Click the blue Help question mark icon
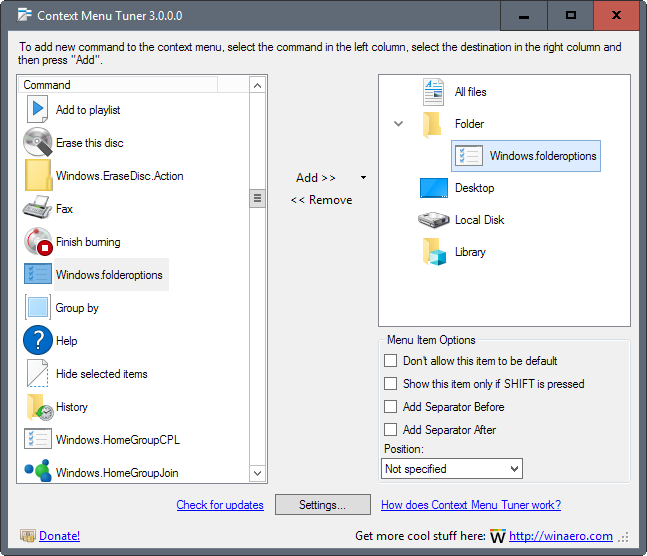Image resolution: width=647 pixels, height=556 pixels. click(38, 341)
